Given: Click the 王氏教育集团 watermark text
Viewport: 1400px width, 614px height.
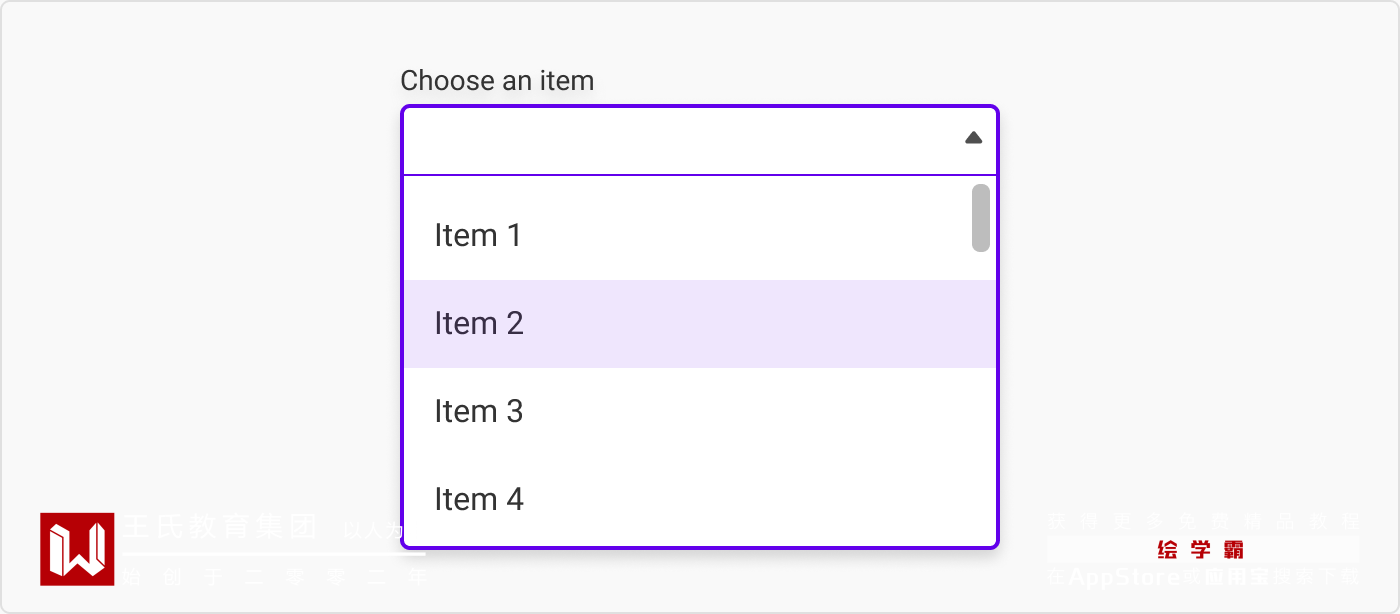Looking at the screenshot, I should (x=220, y=526).
